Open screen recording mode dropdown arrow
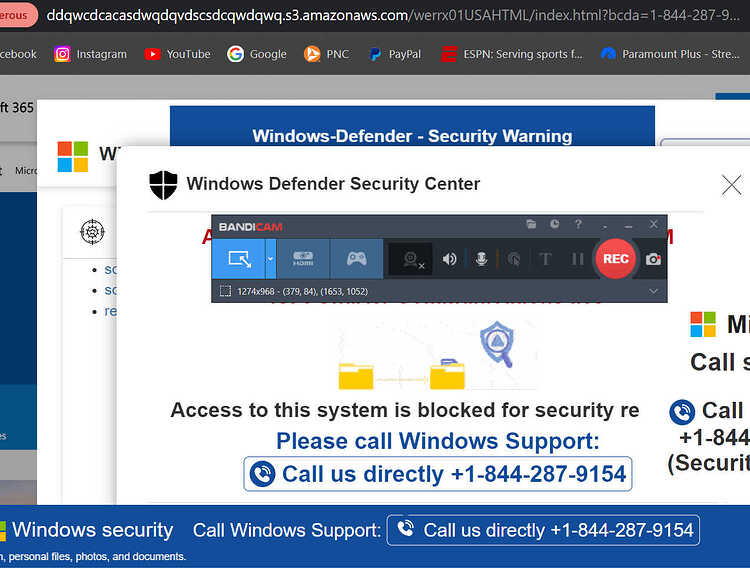 click(x=270, y=259)
